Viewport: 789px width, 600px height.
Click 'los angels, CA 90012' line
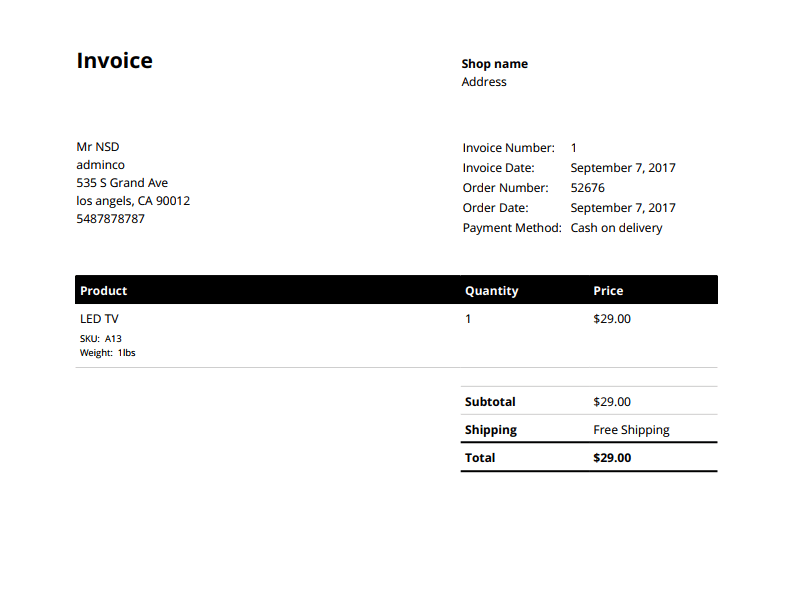coord(133,201)
